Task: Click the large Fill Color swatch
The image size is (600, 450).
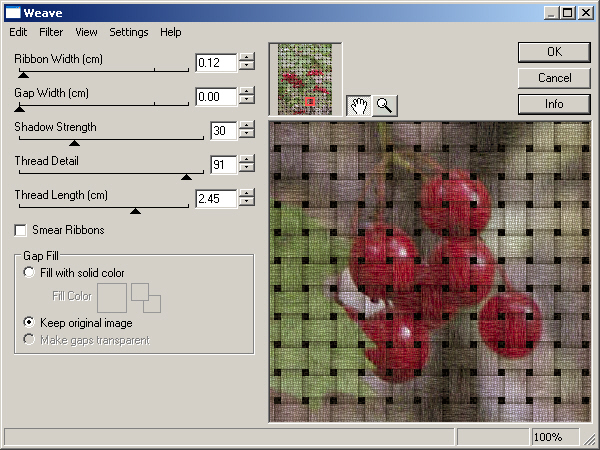Action: [112, 298]
